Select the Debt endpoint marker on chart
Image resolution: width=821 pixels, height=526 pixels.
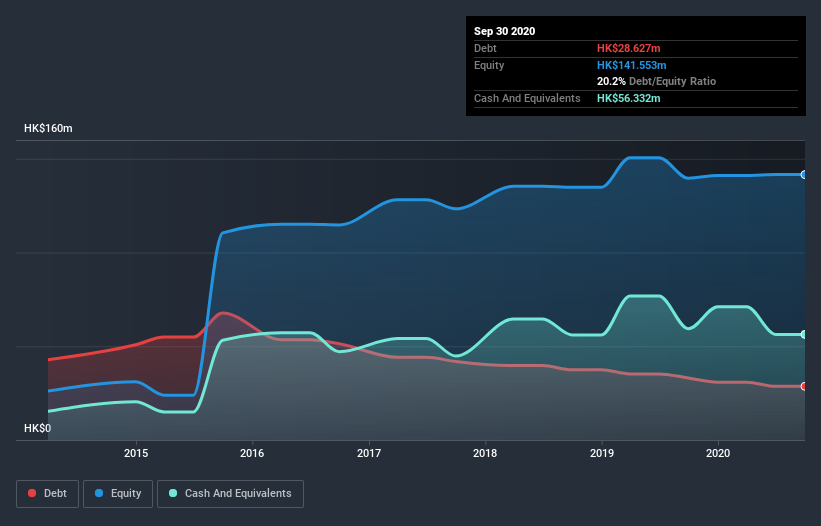tap(804, 386)
